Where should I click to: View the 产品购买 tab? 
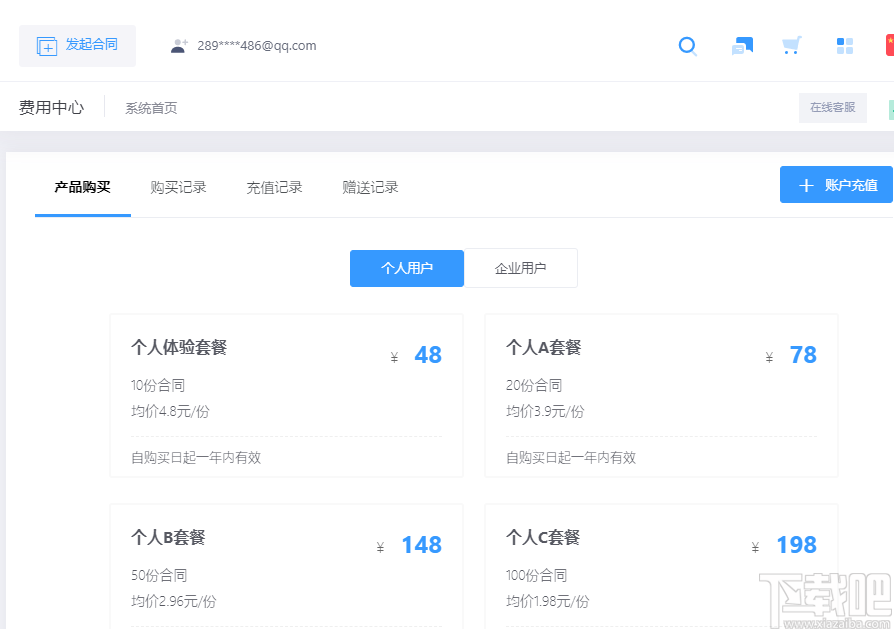[x=82, y=186]
